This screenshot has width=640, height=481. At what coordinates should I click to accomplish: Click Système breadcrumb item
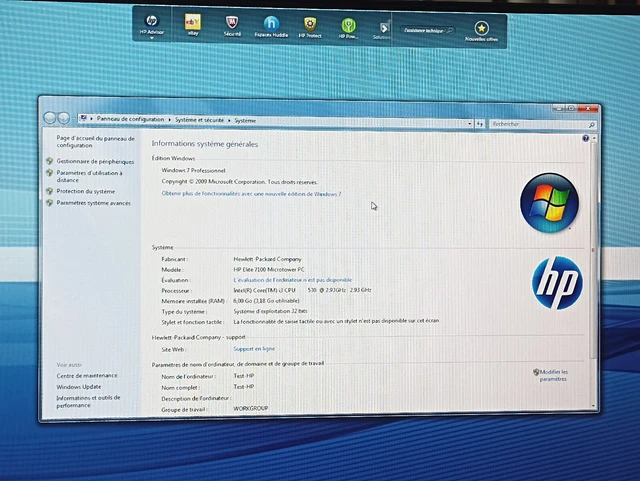(245, 121)
